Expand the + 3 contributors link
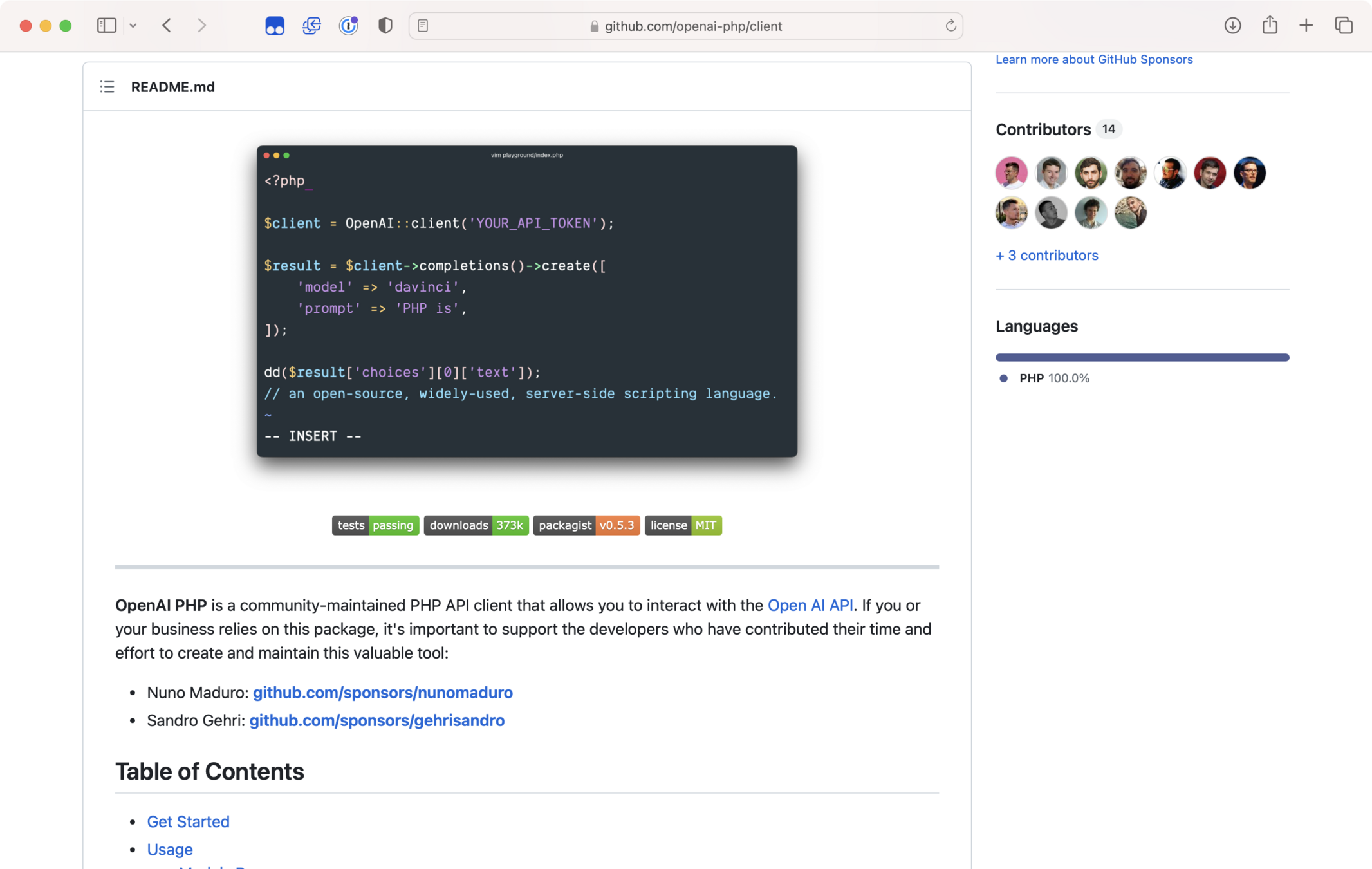The image size is (1372, 869). pos(1046,256)
